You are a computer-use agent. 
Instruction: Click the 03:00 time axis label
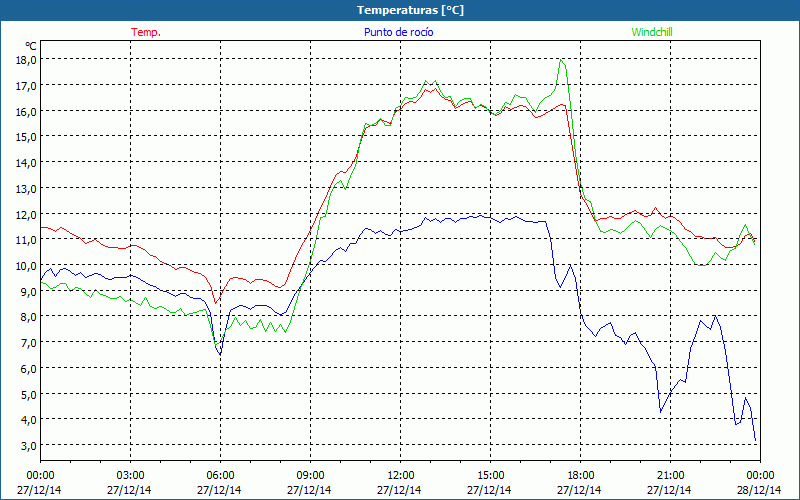(x=131, y=476)
